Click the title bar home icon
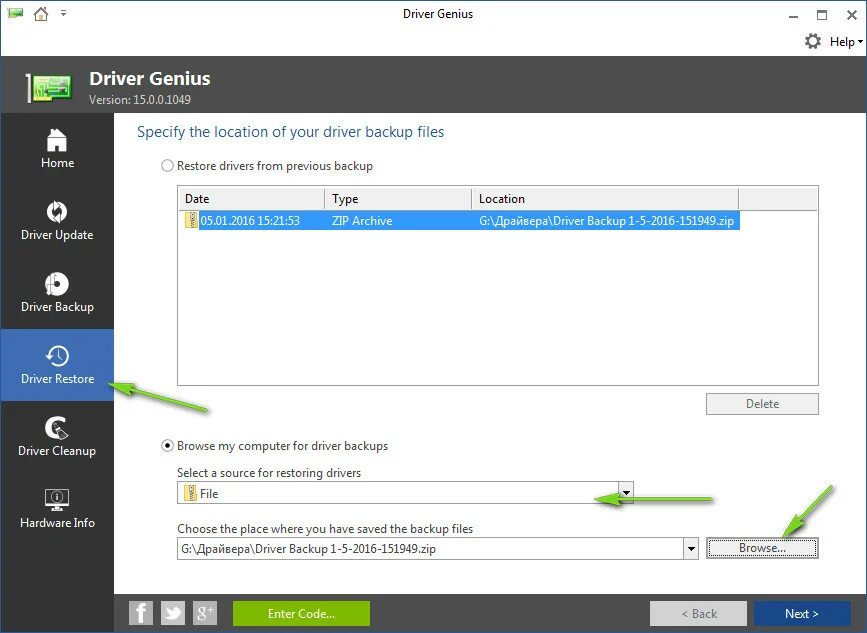The width and height of the screenshot is (867, 633). pyautogui.click(x=41, y=13)
